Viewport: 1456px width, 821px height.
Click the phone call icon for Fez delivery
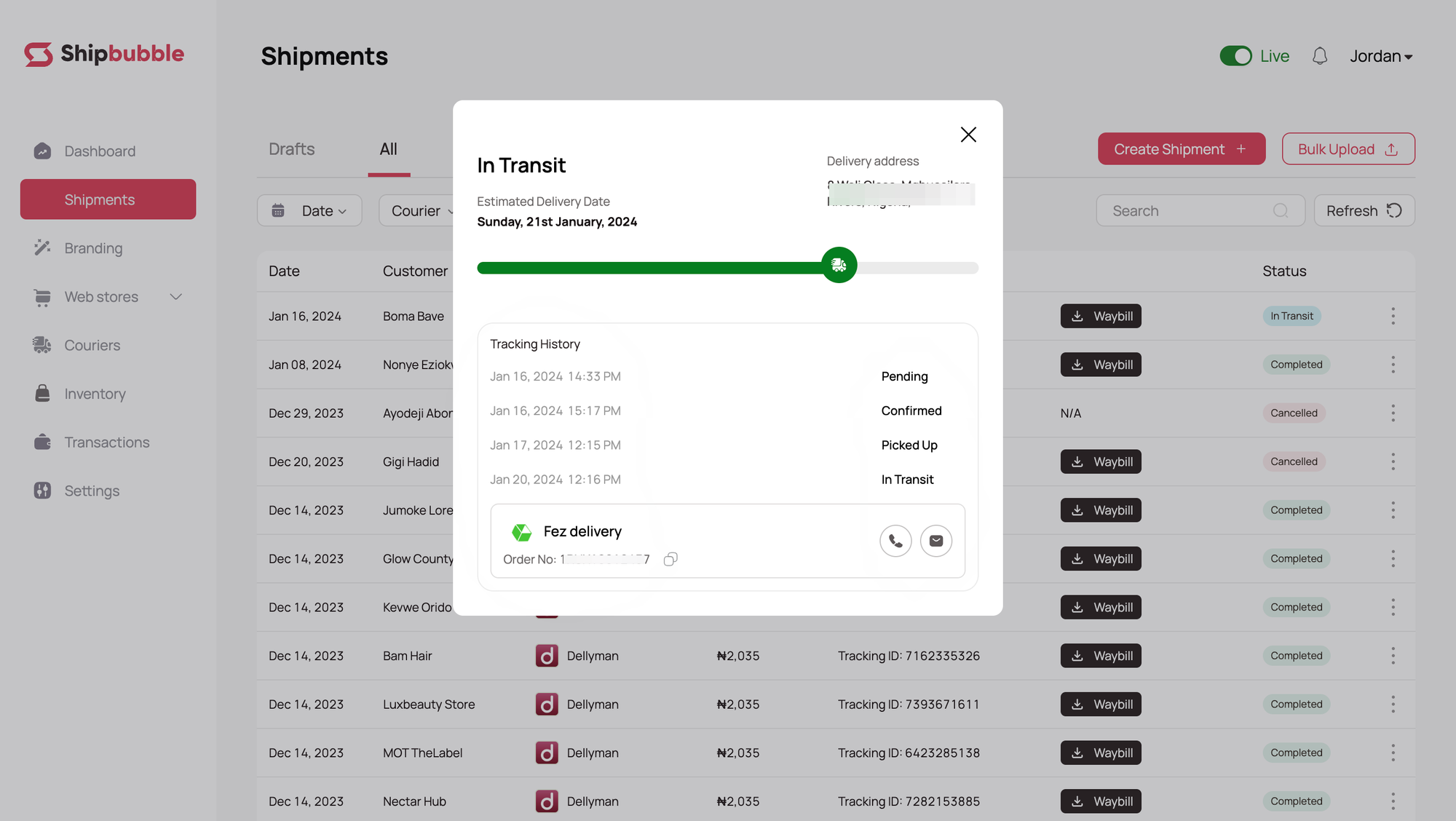895,541
